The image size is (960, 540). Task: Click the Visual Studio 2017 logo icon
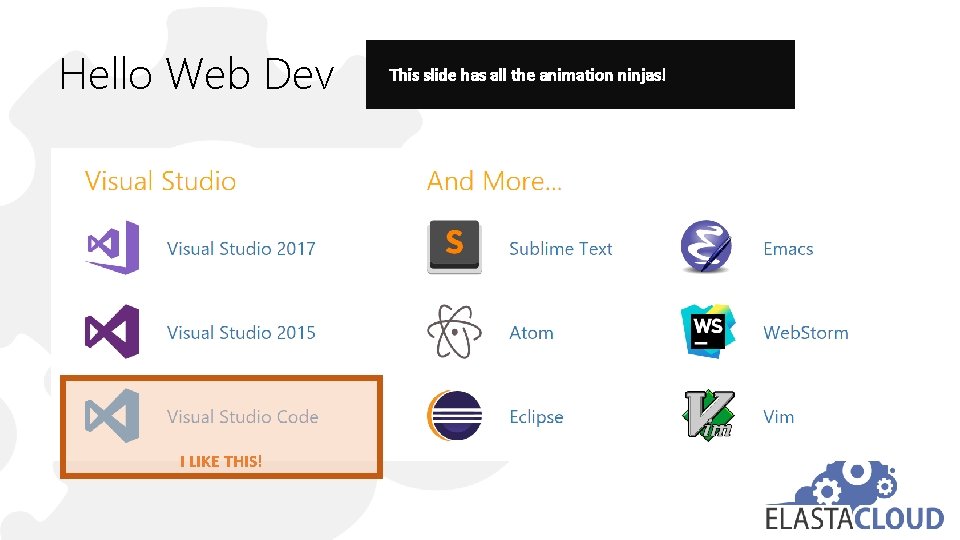112,247
